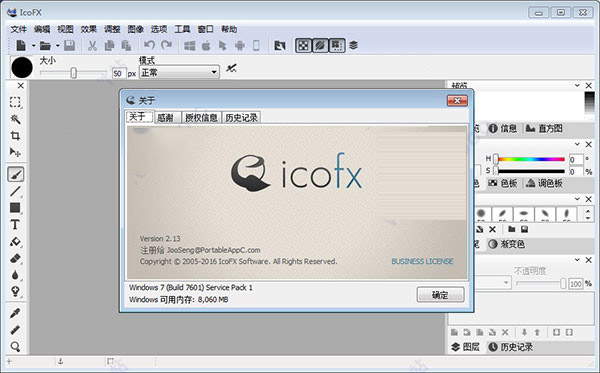Open the 模式 blend mode combo box

pos(179,72)
